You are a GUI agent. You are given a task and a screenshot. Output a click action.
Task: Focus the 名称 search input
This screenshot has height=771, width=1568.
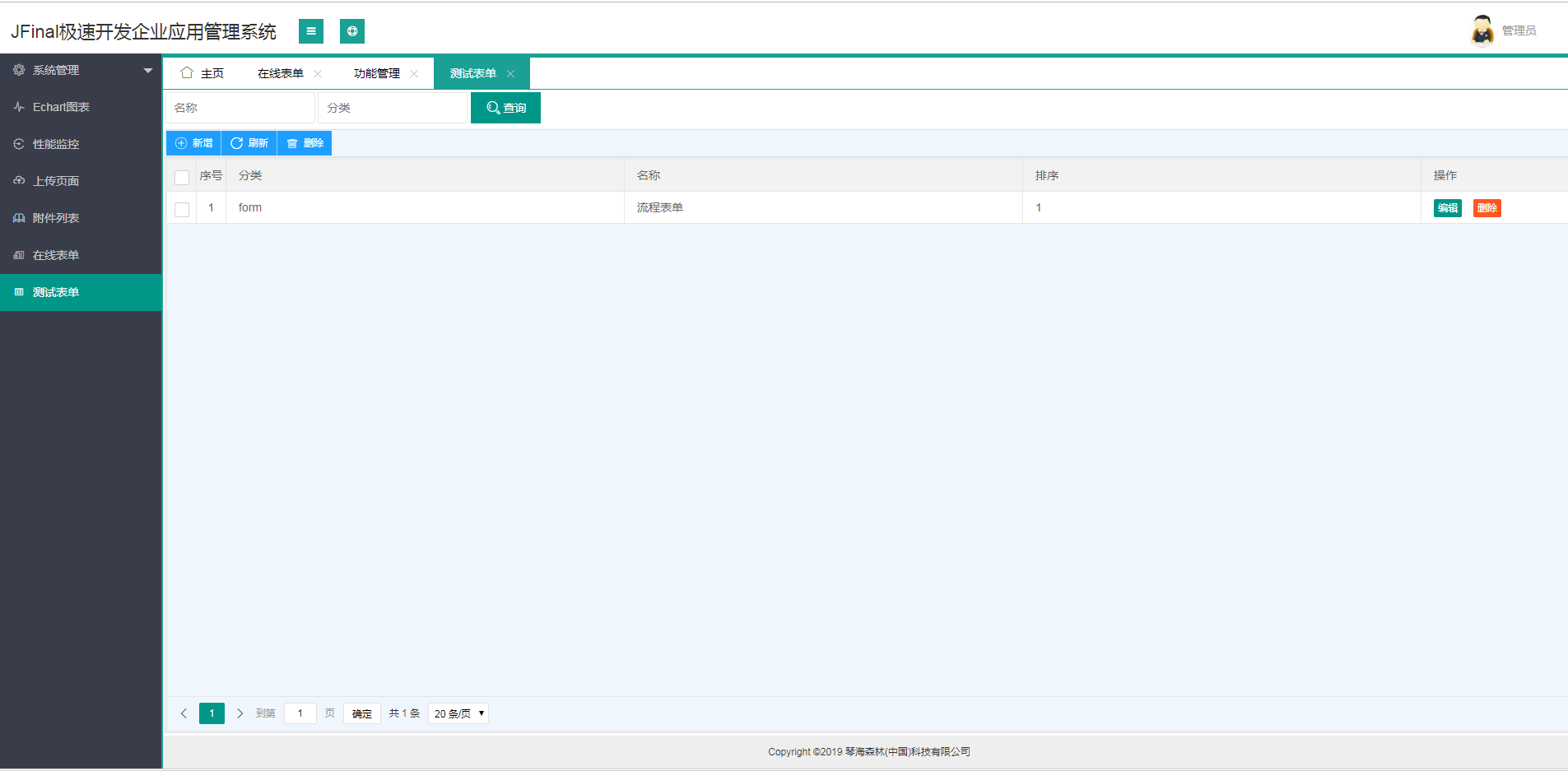click(x=240, y=108)
